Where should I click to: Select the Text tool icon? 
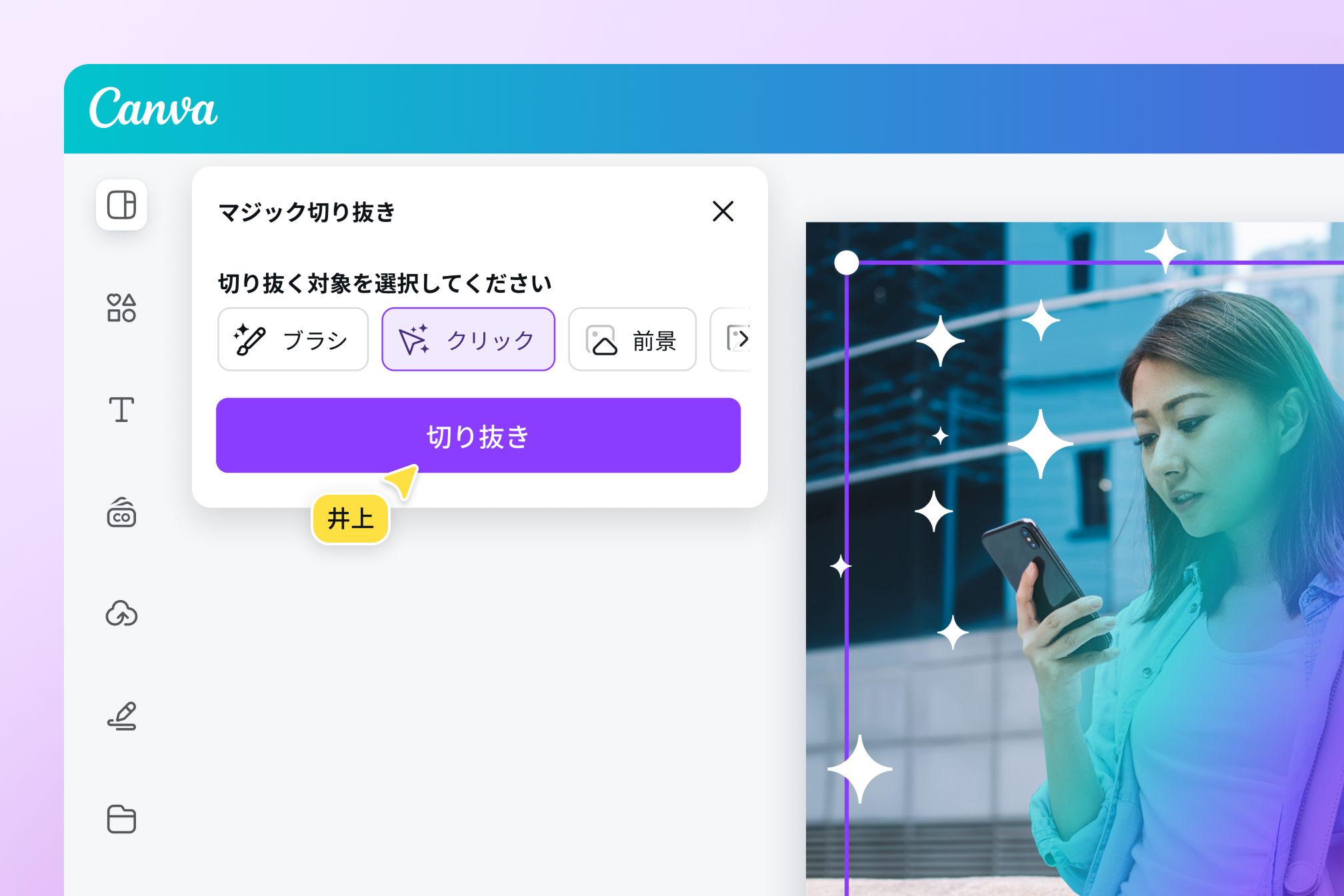pyautogui.click(x=121, y=409)
